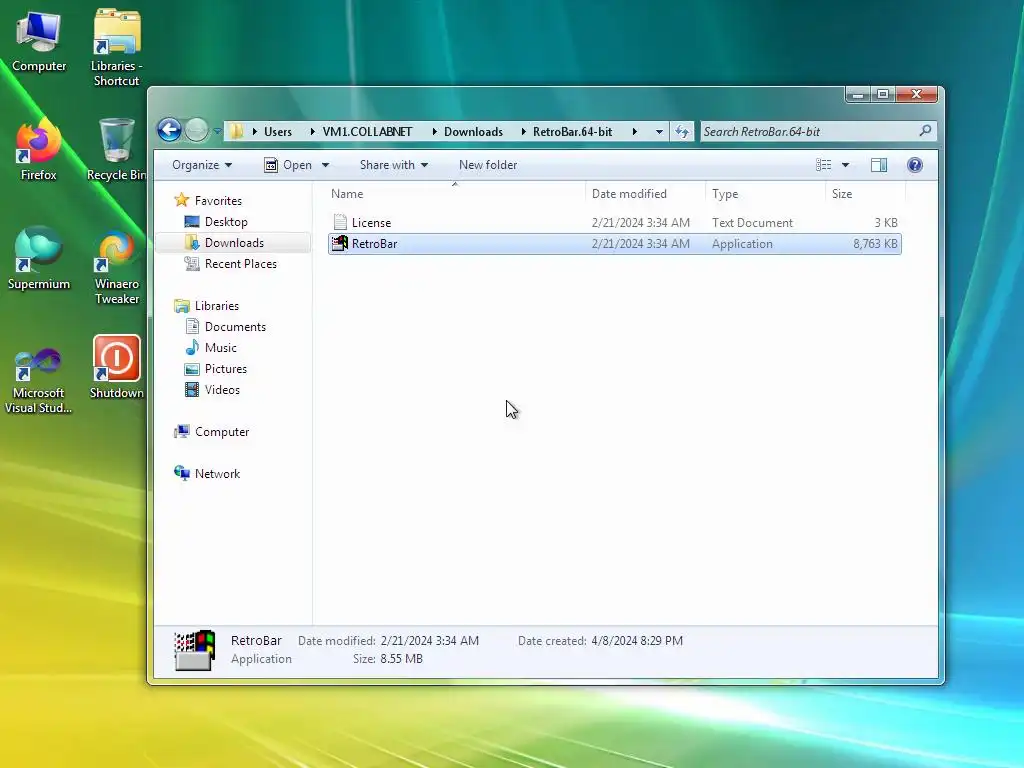
Task: Maximize the Explorer window
Action: (x=883, y=95)
